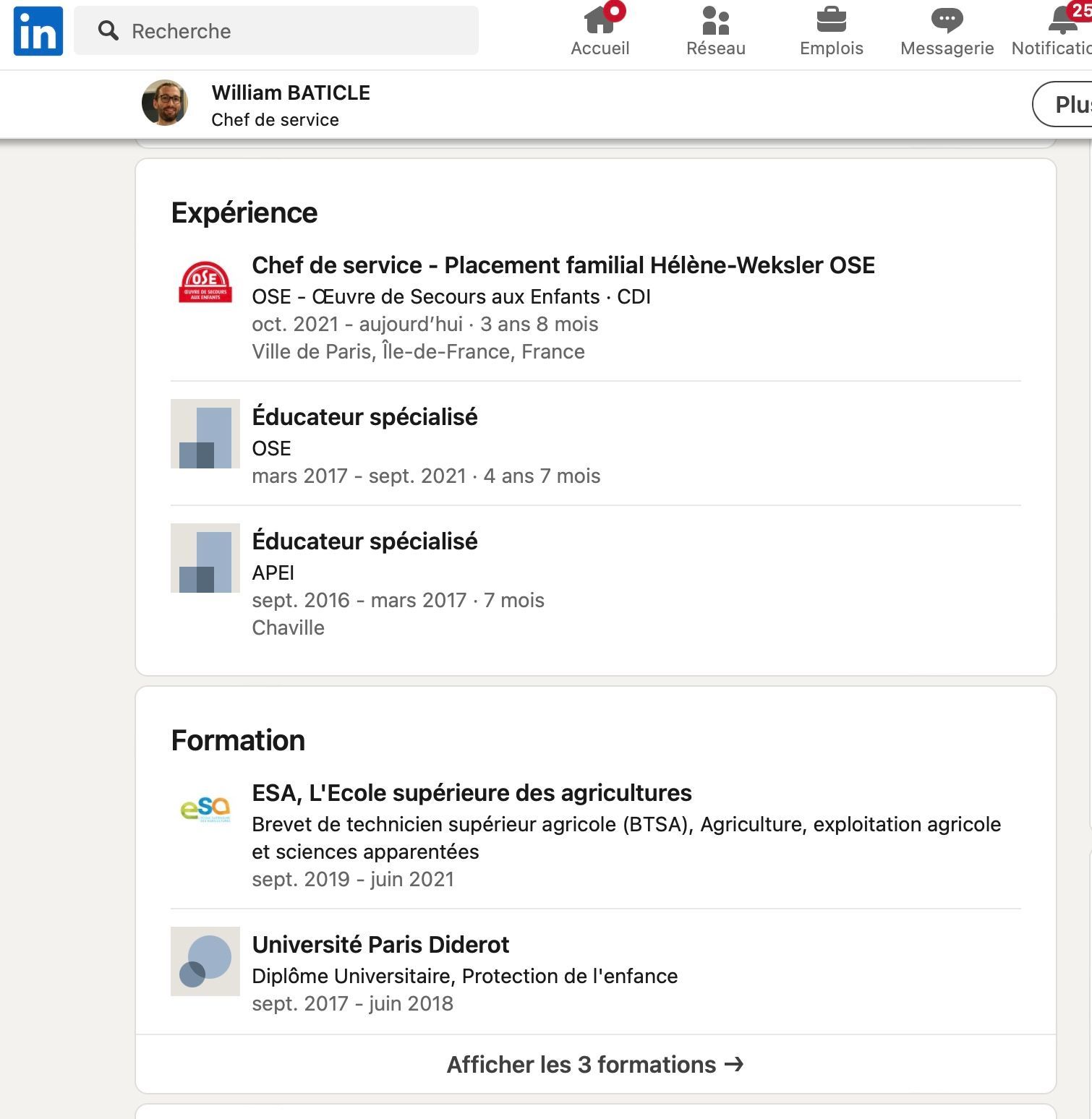This screenshot has height=1119, width=1092.
Task: Open Université Paris Diderot school link
Action: tap(380, 945)
